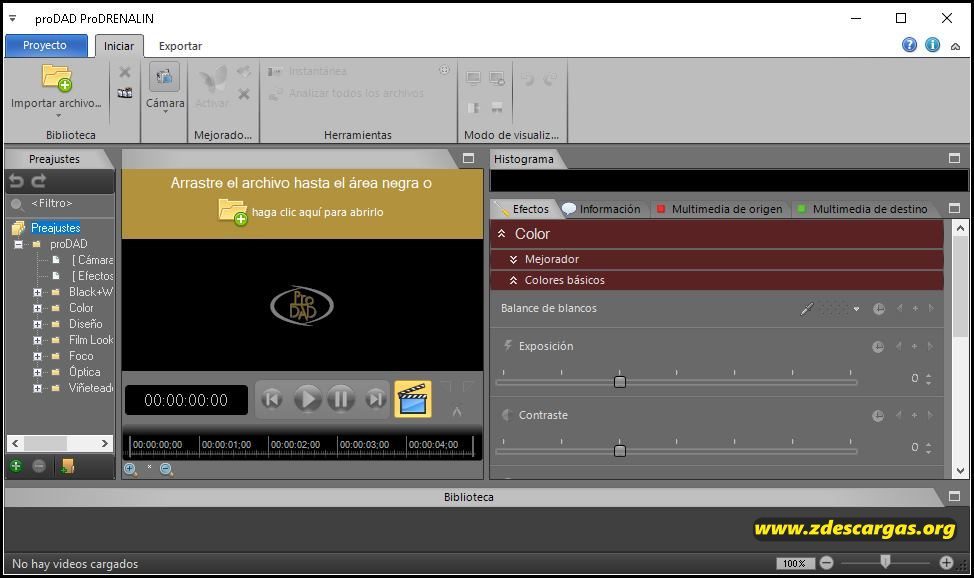Choose the single-monitor visualization mode icon
This screenshot has height=578, width=974.
473,78
